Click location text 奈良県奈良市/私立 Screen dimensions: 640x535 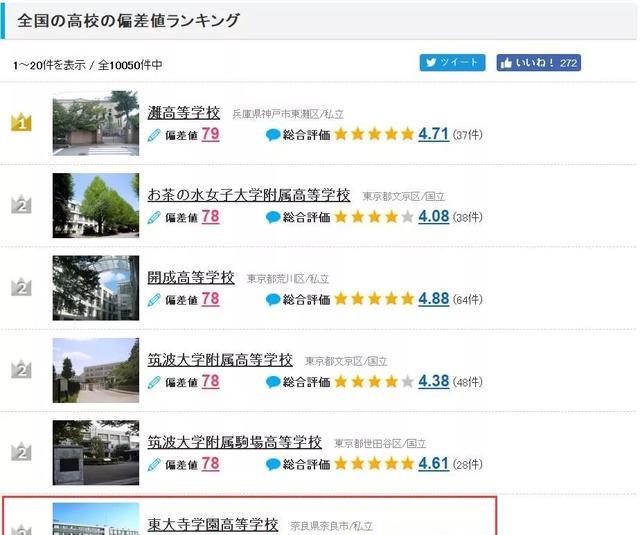pos(331,526)
